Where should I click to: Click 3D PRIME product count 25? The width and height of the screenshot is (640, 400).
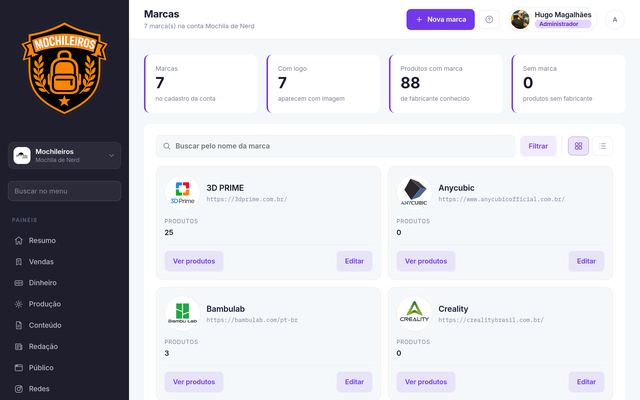pyautogui.click(x=169, y=232)
